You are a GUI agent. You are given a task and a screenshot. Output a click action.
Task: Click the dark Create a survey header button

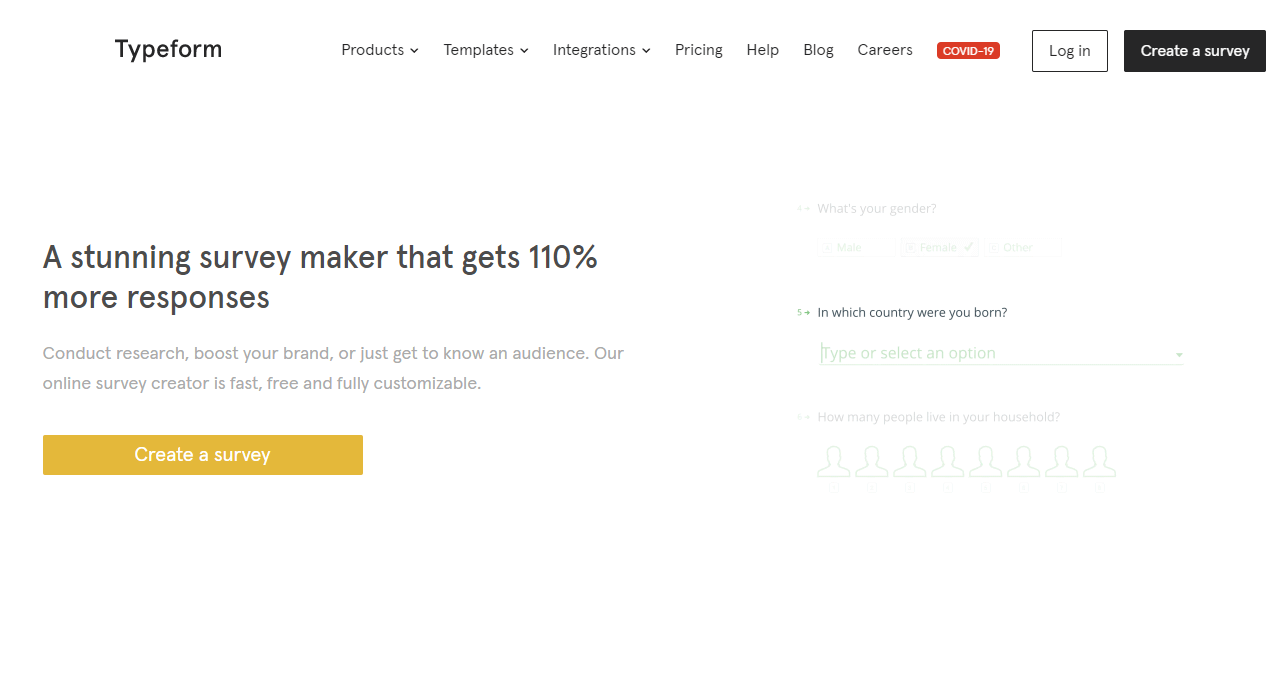(x=1195, y=51)
